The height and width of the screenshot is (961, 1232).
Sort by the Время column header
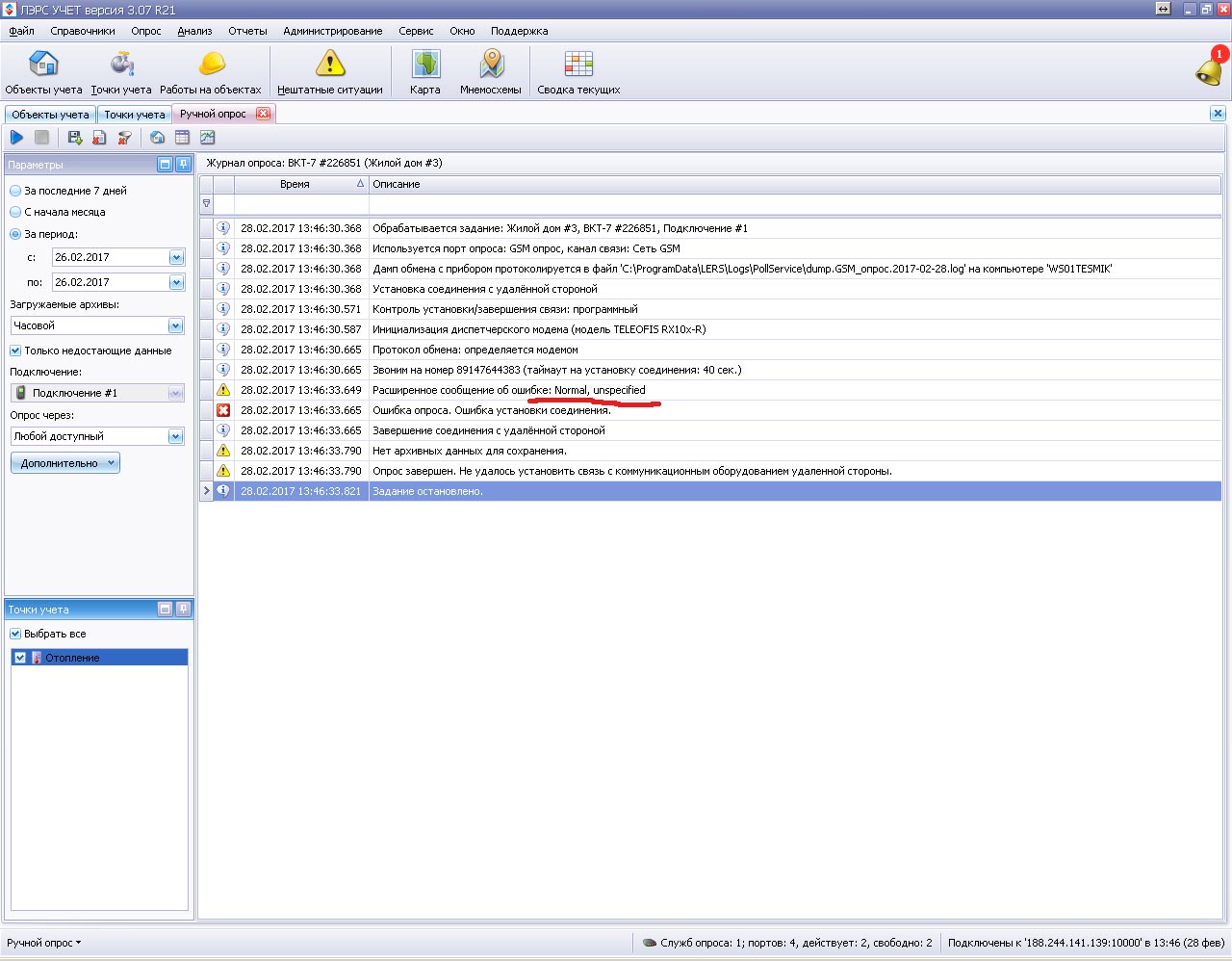point(301,184)
